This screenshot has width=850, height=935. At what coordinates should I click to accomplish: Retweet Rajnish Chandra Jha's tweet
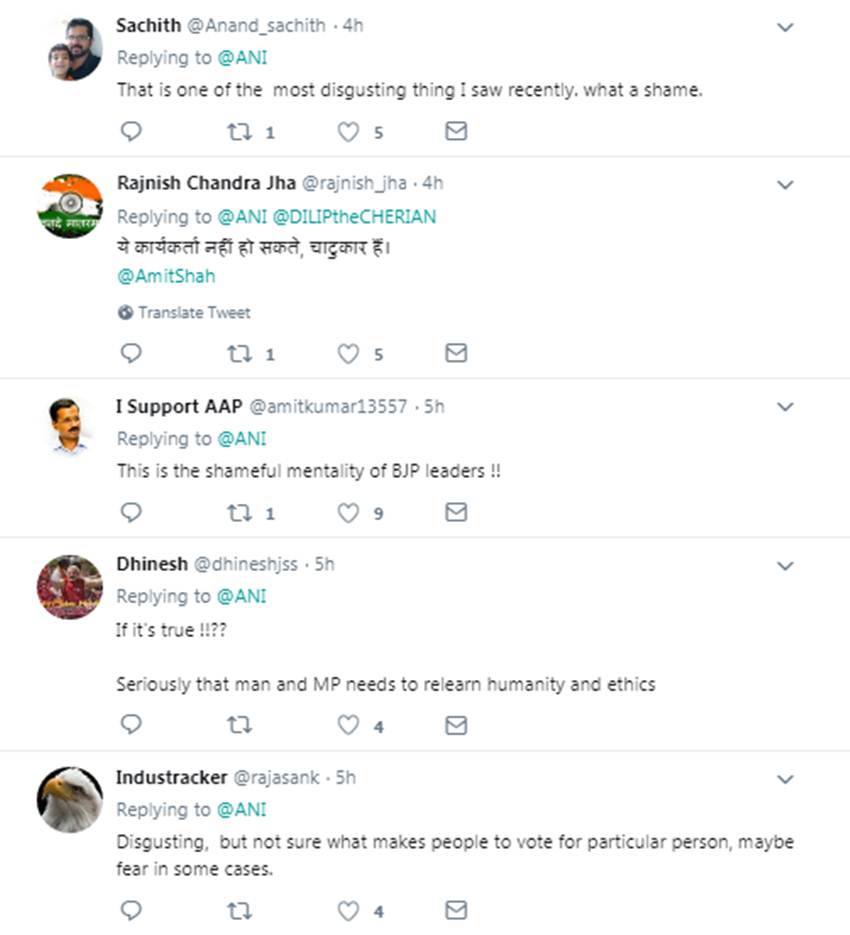[x=240, y=353]
